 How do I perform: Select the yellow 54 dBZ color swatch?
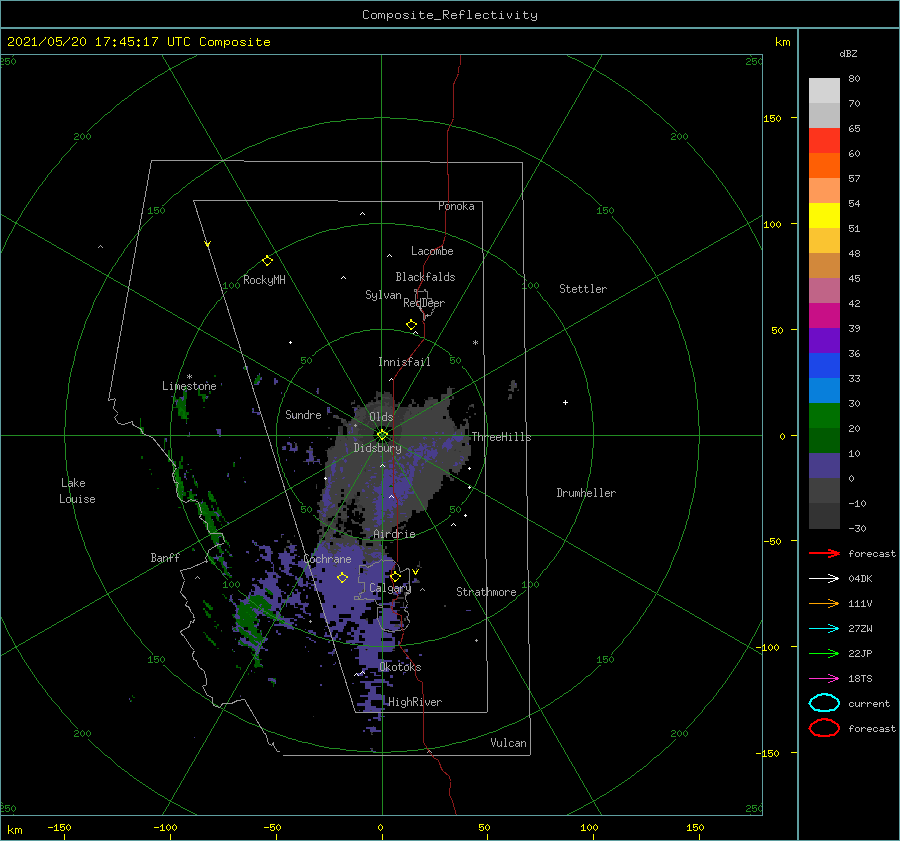pos(824,215)
